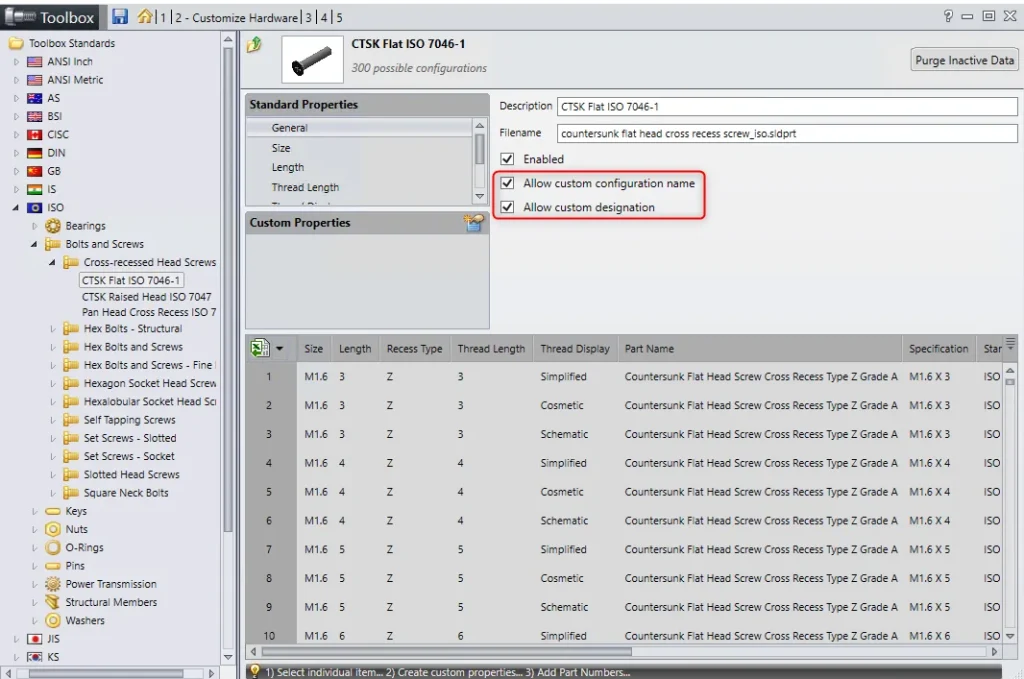The height and width of the screenshot is (679, 1024).
Task: Go to step 5 in Toolbox header
Action: [339, 18]
